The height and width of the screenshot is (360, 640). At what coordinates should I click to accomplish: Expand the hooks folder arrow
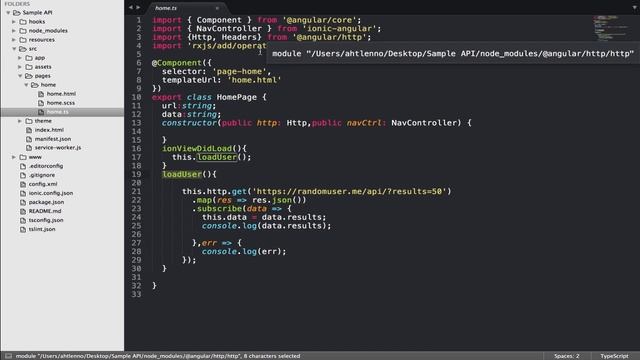click(14, 22)
